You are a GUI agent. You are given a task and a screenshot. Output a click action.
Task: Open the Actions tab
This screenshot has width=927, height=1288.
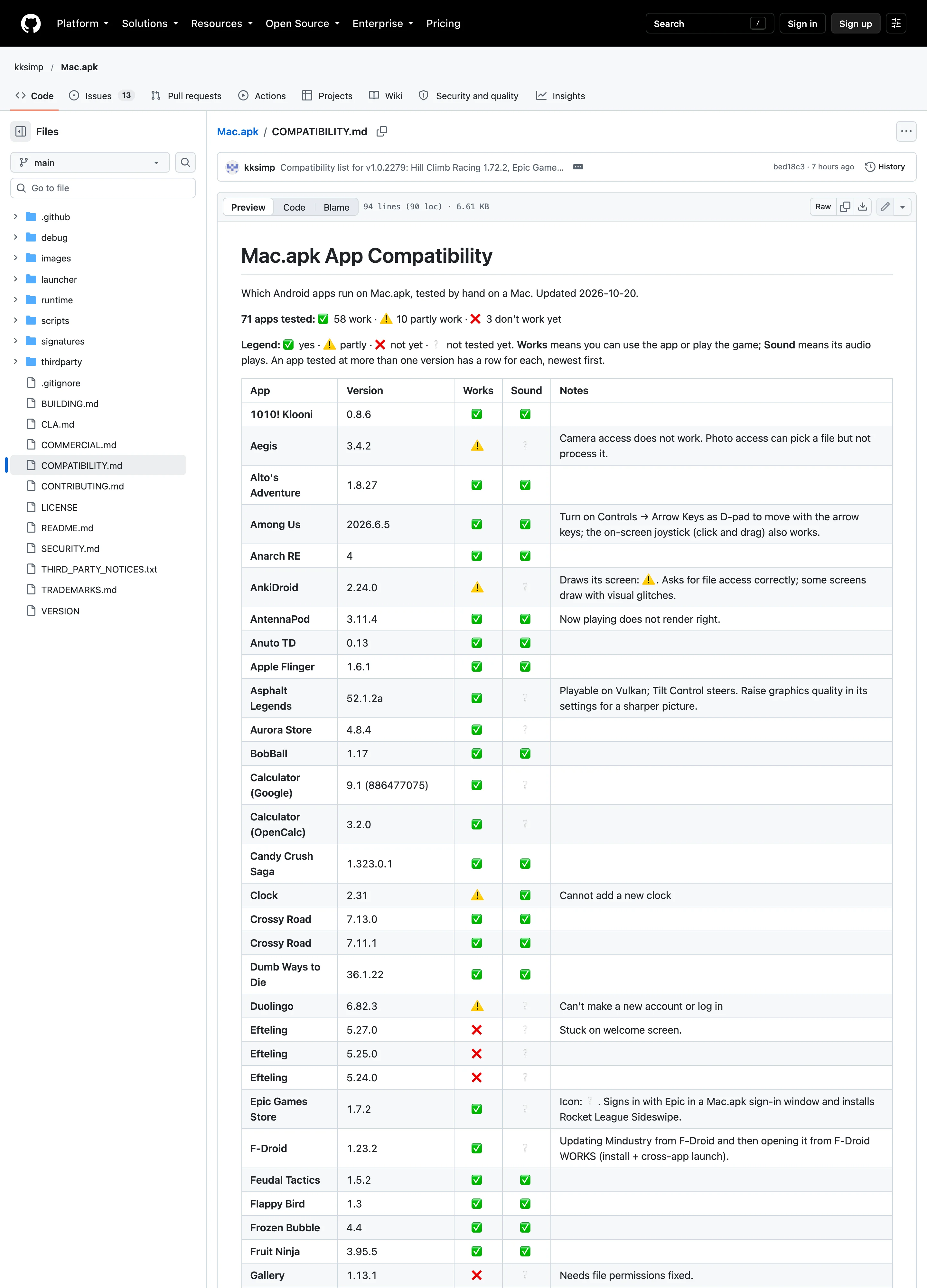tap(262, 96)
